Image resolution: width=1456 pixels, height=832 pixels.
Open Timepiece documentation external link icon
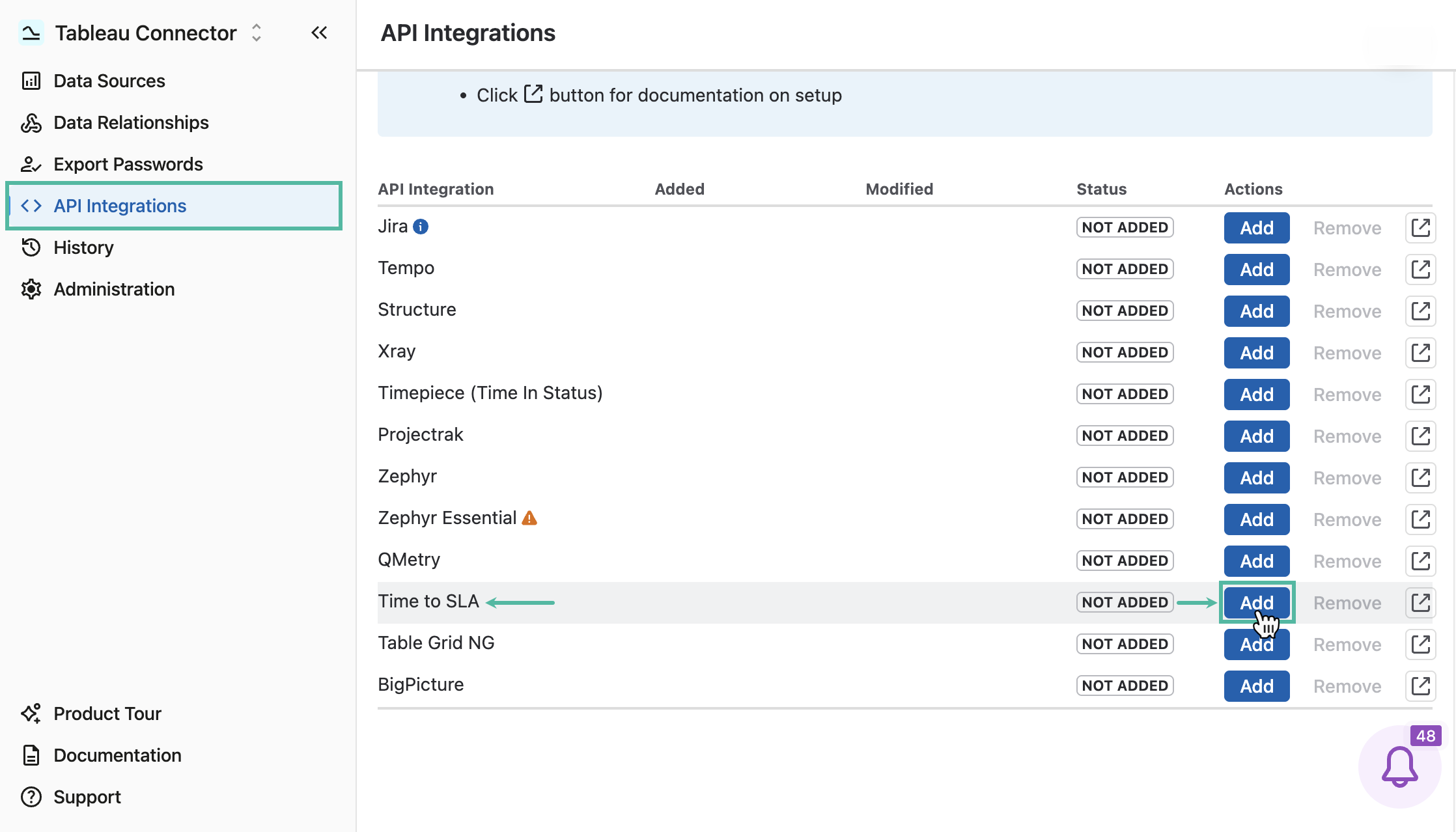point(1420,395)
